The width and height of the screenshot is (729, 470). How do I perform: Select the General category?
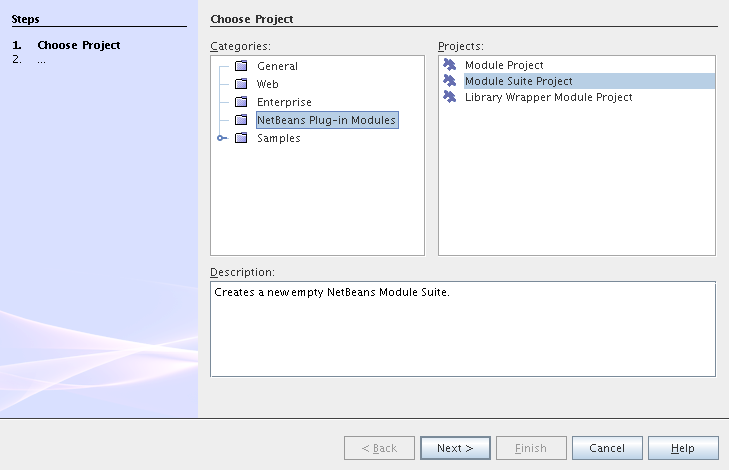click(277, 66)
